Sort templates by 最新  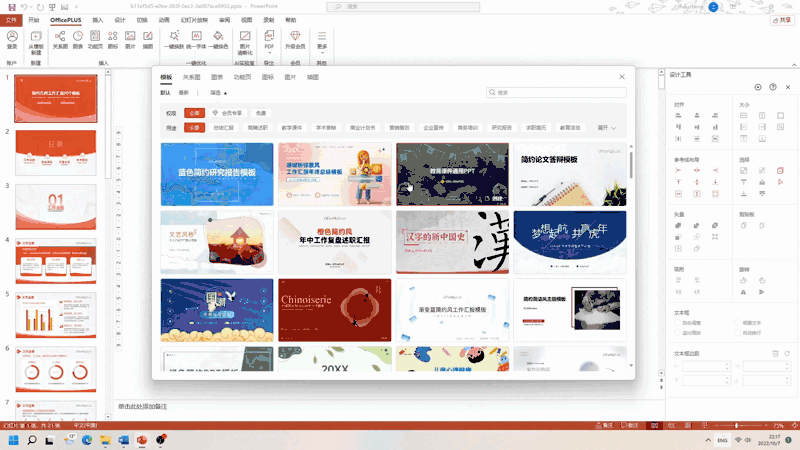click(x=184, y=93)
